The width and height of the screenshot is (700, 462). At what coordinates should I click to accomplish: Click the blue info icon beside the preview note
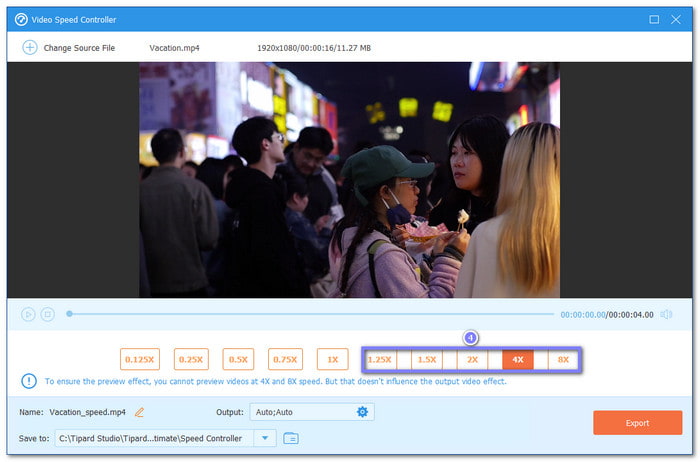(x=29, y=381)
